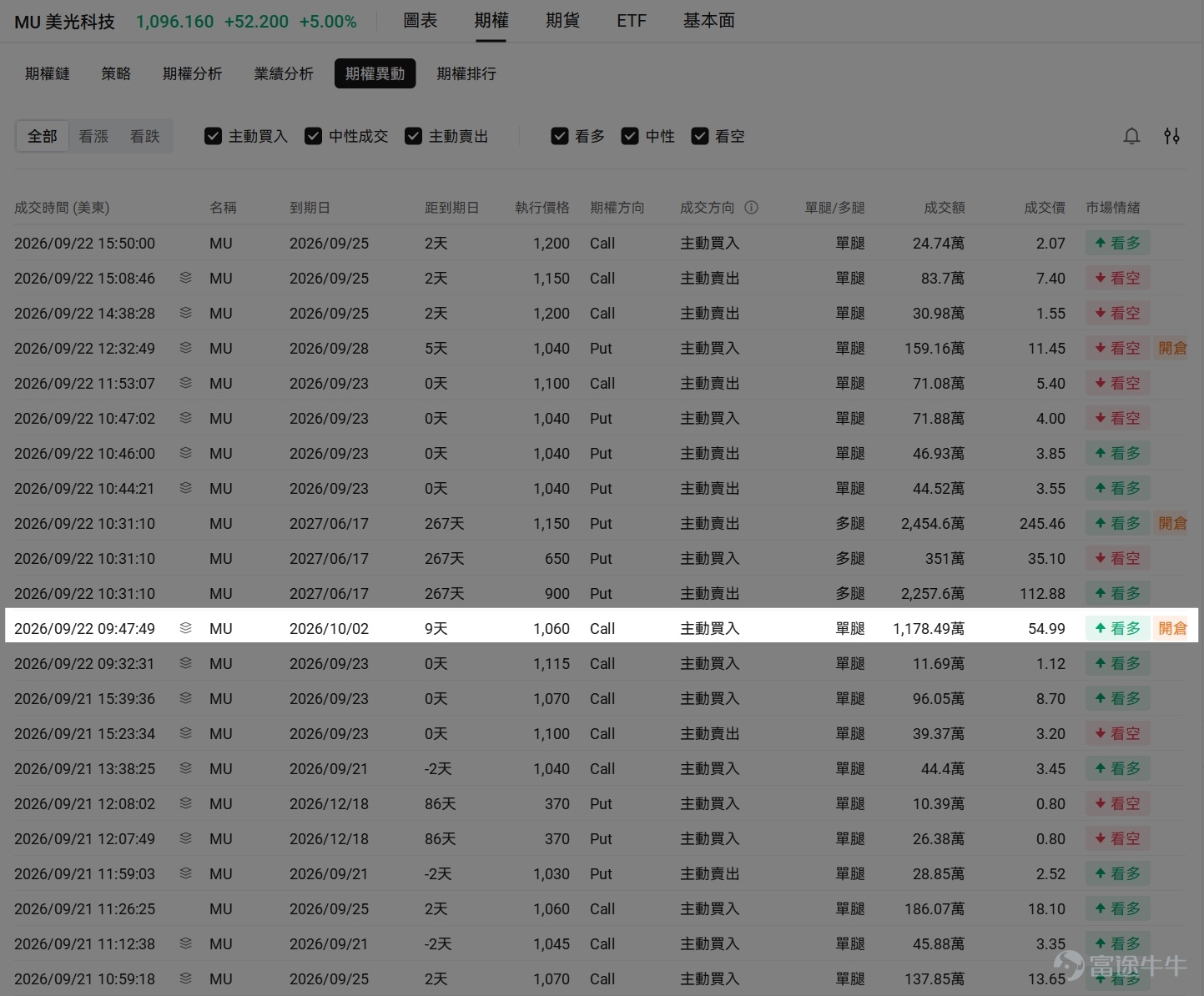Image resolution: width=1204 pixels, height=996 pixels.
Task: Click the stack icon in the 14:38:28 row
Action: pos(186,313)
